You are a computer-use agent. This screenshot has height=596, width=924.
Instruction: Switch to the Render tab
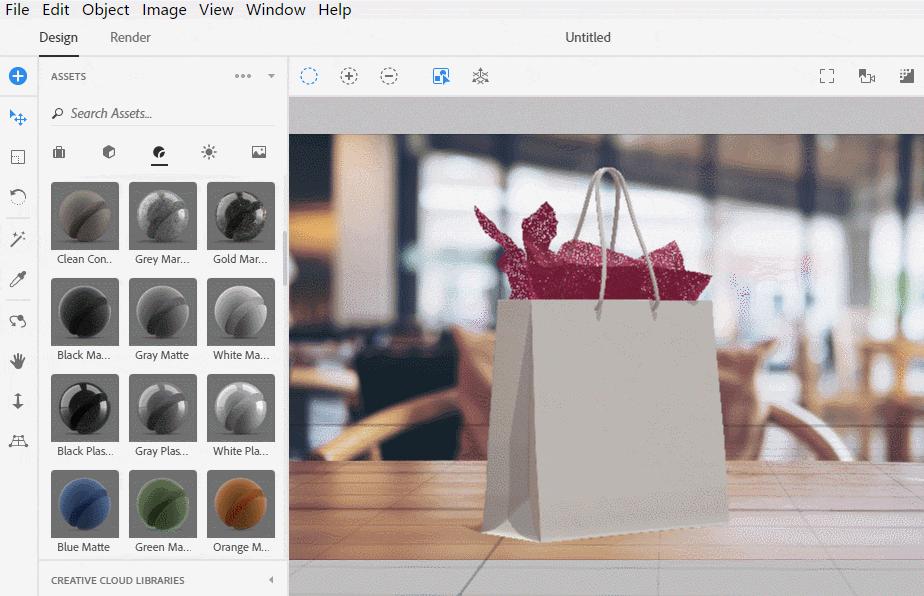tap(129, 37)
